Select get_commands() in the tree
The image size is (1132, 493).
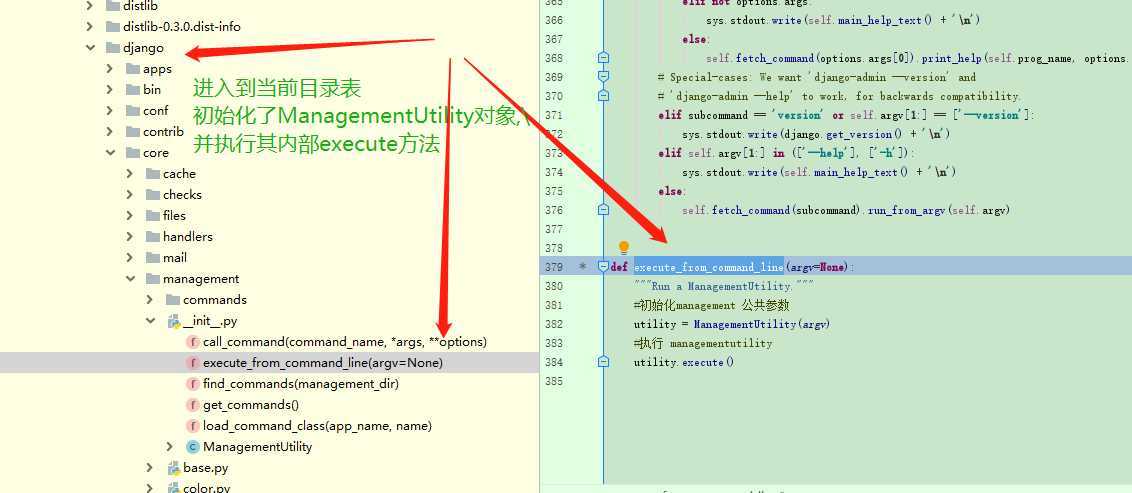point(251,404)
